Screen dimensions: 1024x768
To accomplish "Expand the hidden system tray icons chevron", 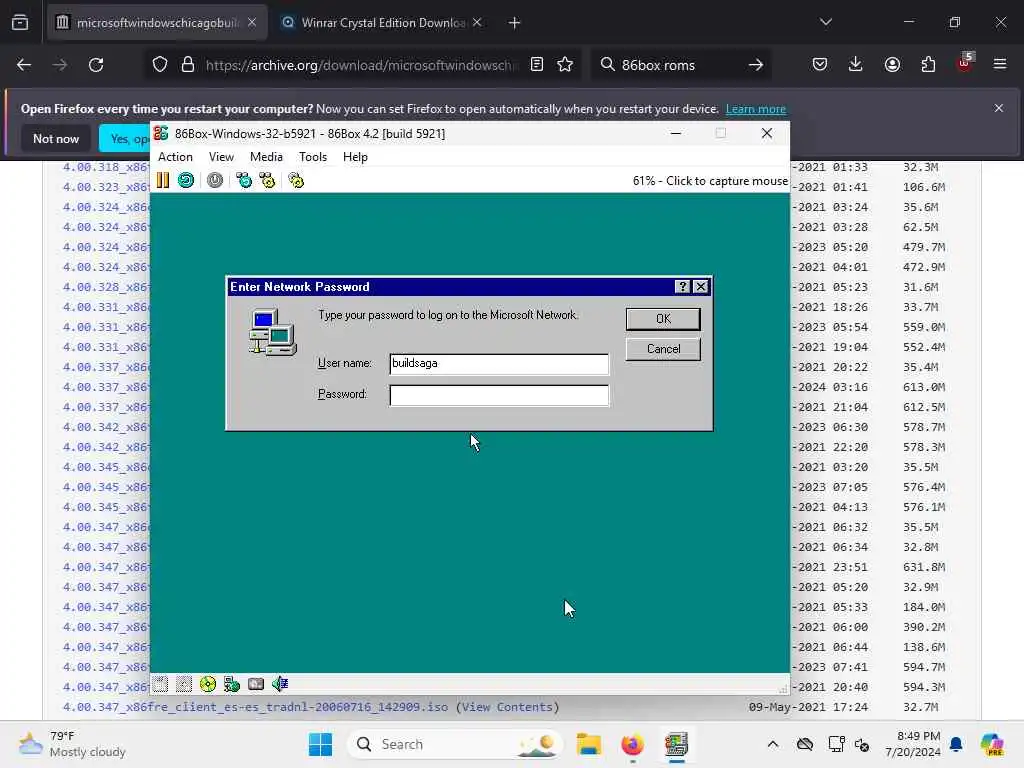I will pyautogui.click(x=773, y=744).
